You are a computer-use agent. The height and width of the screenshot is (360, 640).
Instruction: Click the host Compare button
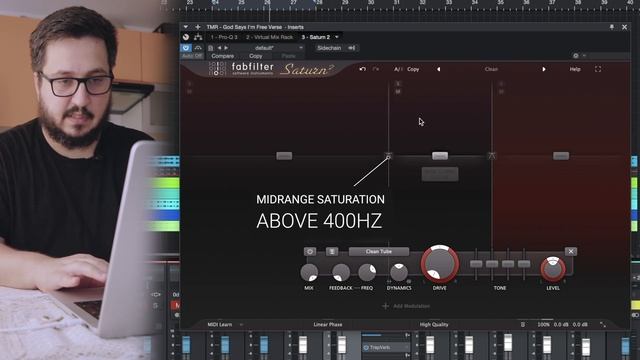click(223, 56)
